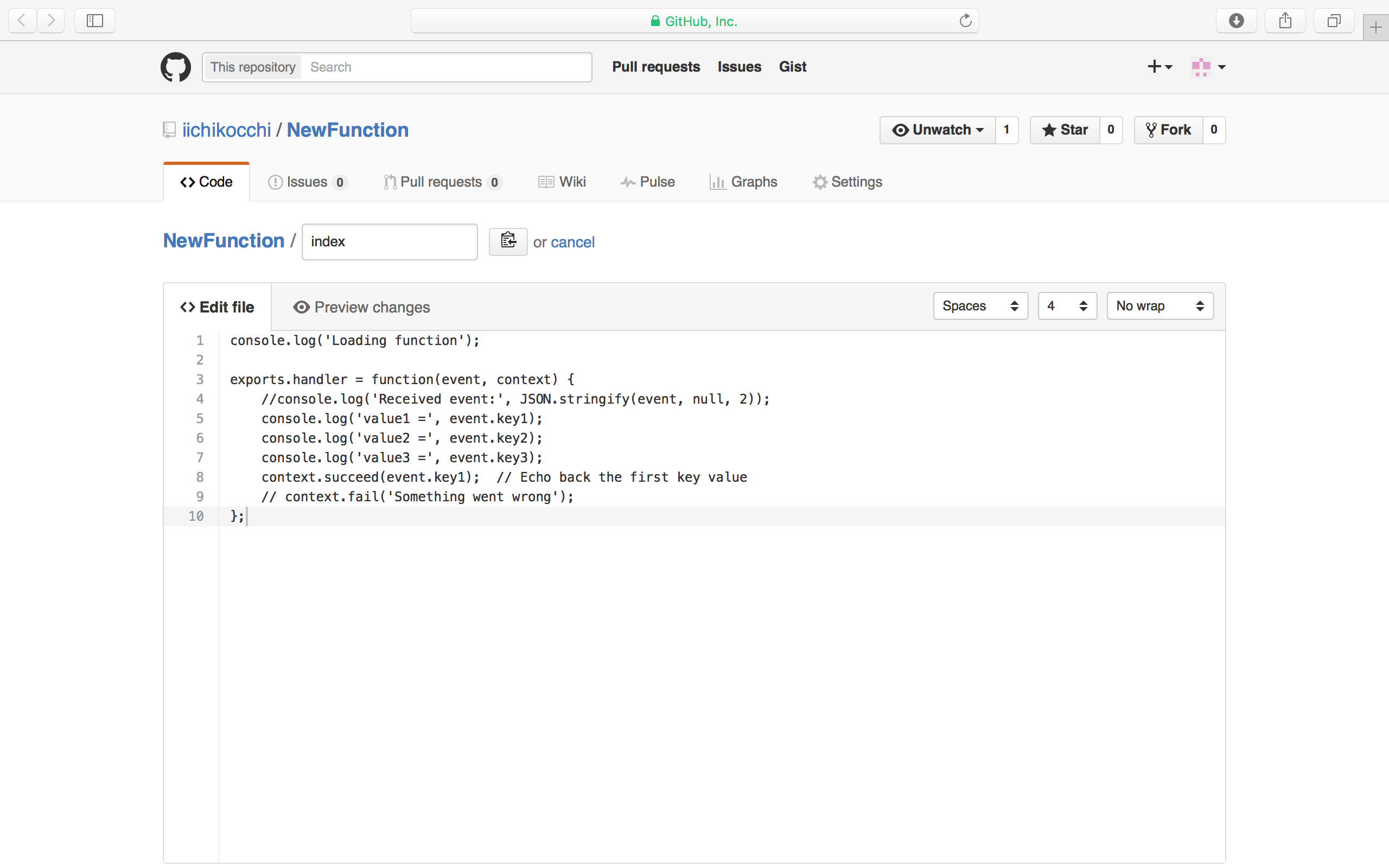Click the index filename input field

point(389,241)
